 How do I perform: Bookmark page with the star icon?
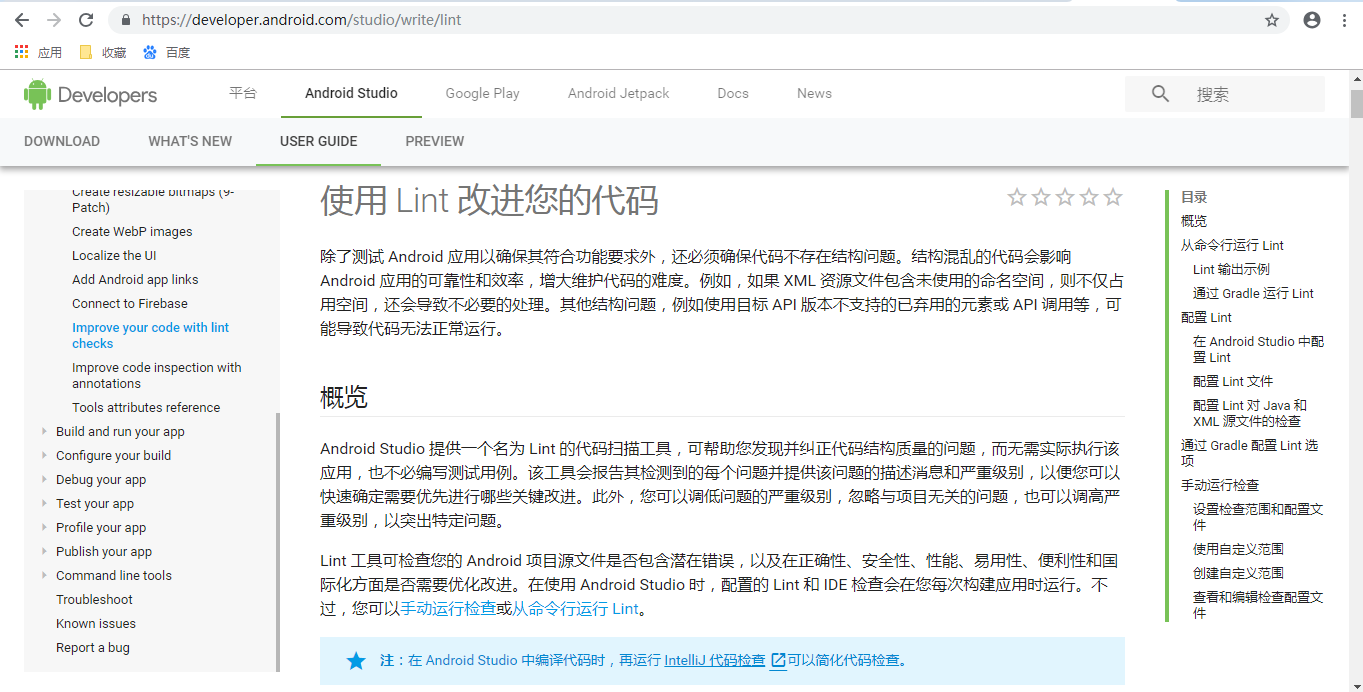pyautogui.click(x=1272, y=20)
